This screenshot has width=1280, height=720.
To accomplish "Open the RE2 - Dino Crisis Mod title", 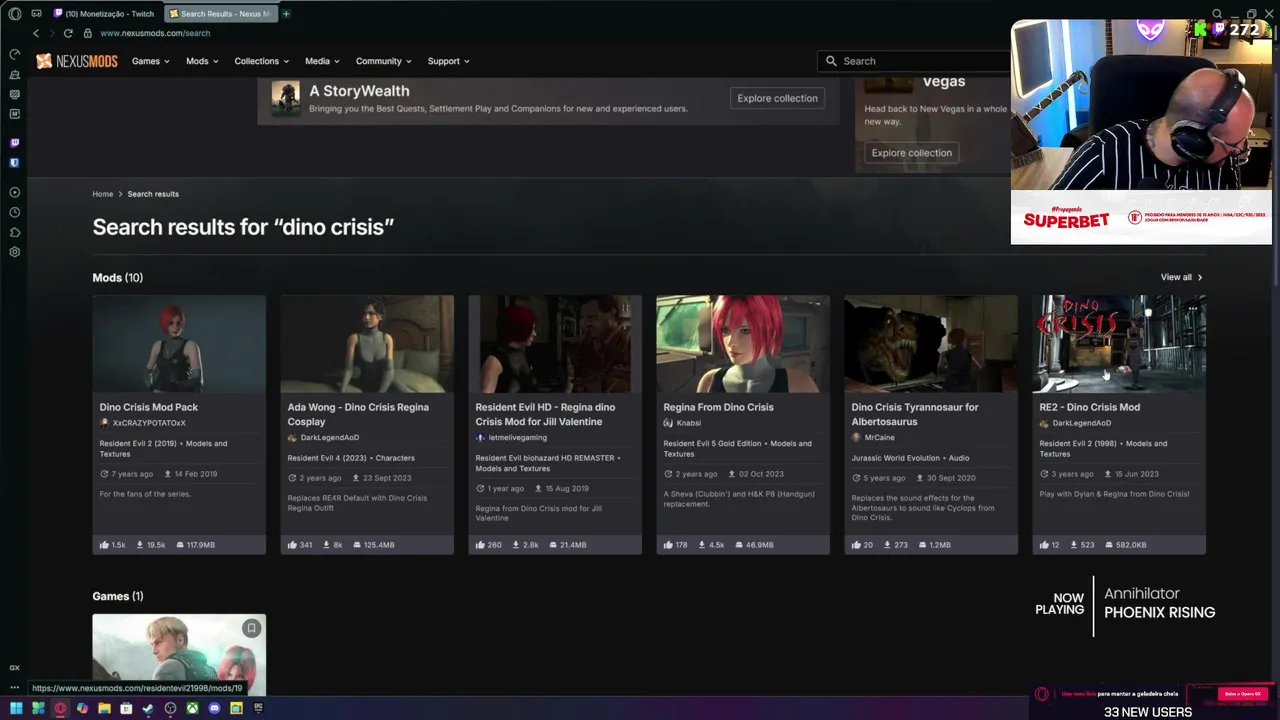I will [x=1090, y=407].
